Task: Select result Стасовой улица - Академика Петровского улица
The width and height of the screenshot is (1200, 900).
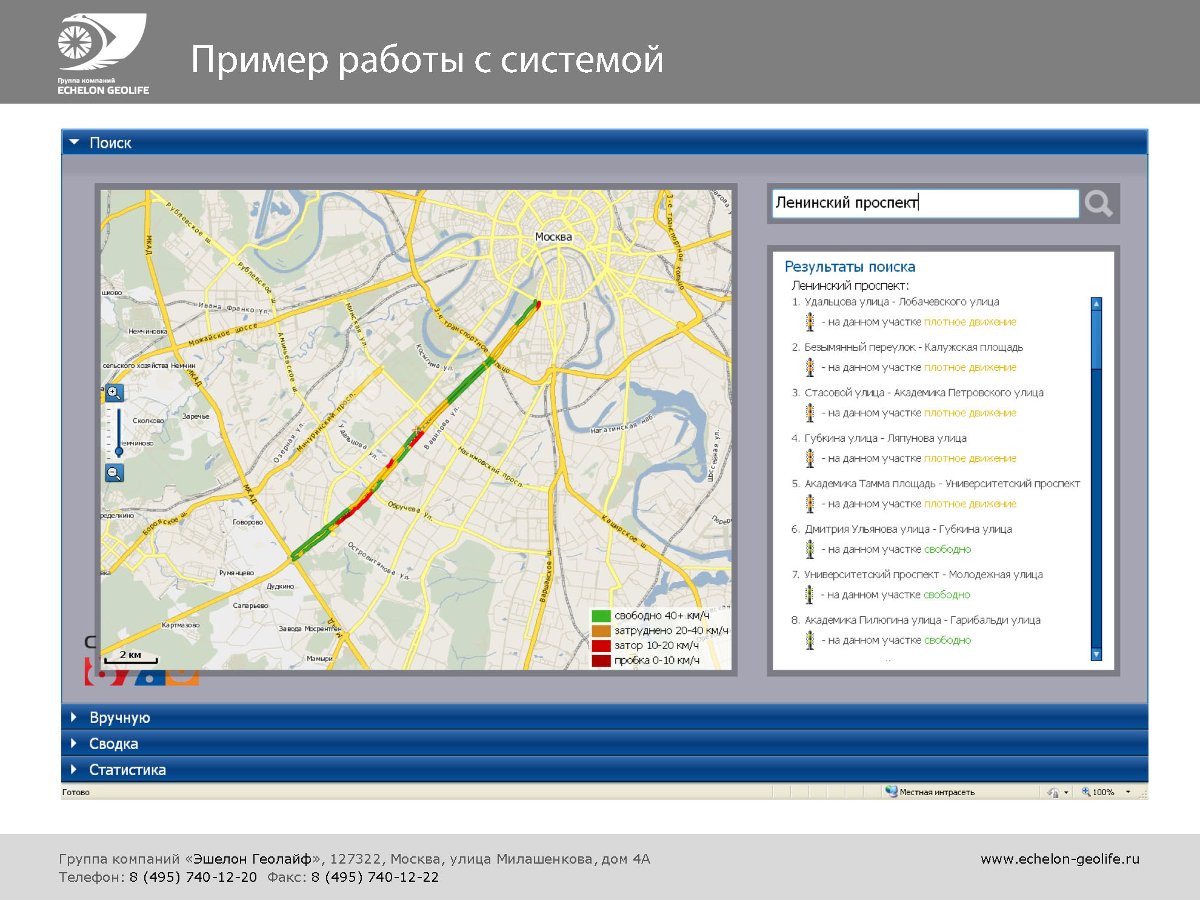Action: click(924, 393)
